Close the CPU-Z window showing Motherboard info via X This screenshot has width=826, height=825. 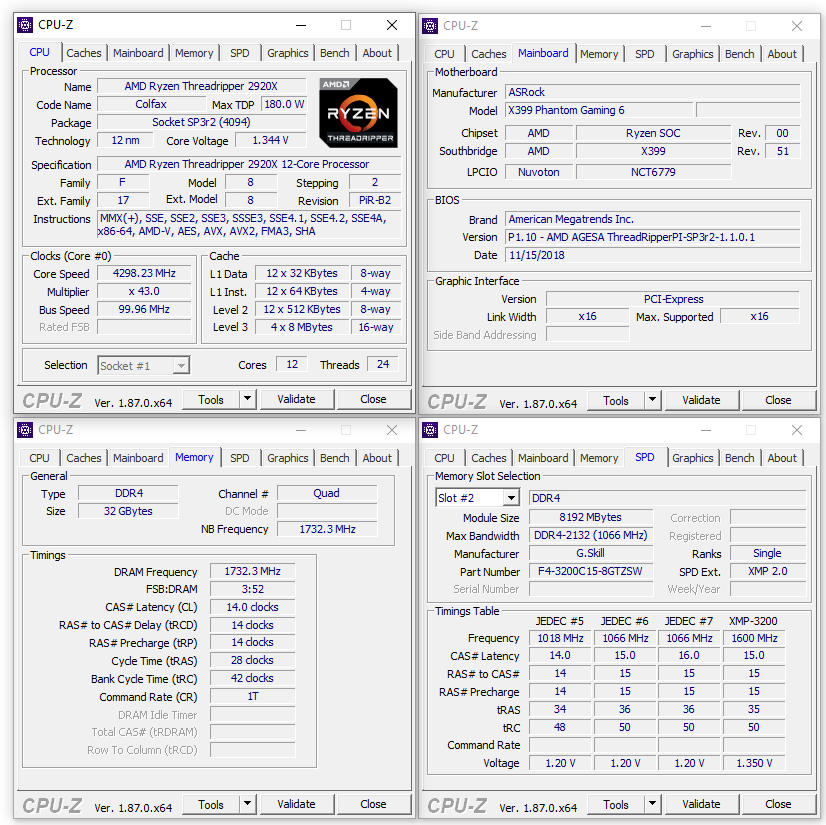click(x=796, y=26)
